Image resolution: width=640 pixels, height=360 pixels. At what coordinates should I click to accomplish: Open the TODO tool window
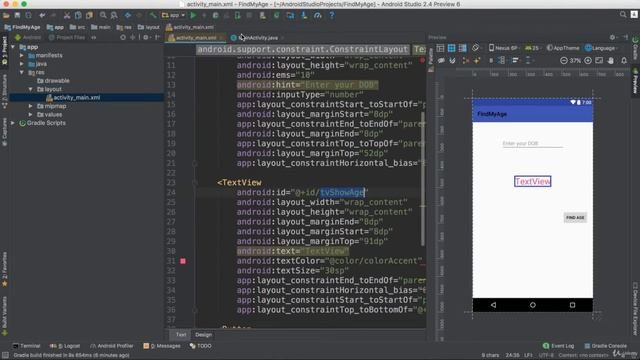coord(200,346)
